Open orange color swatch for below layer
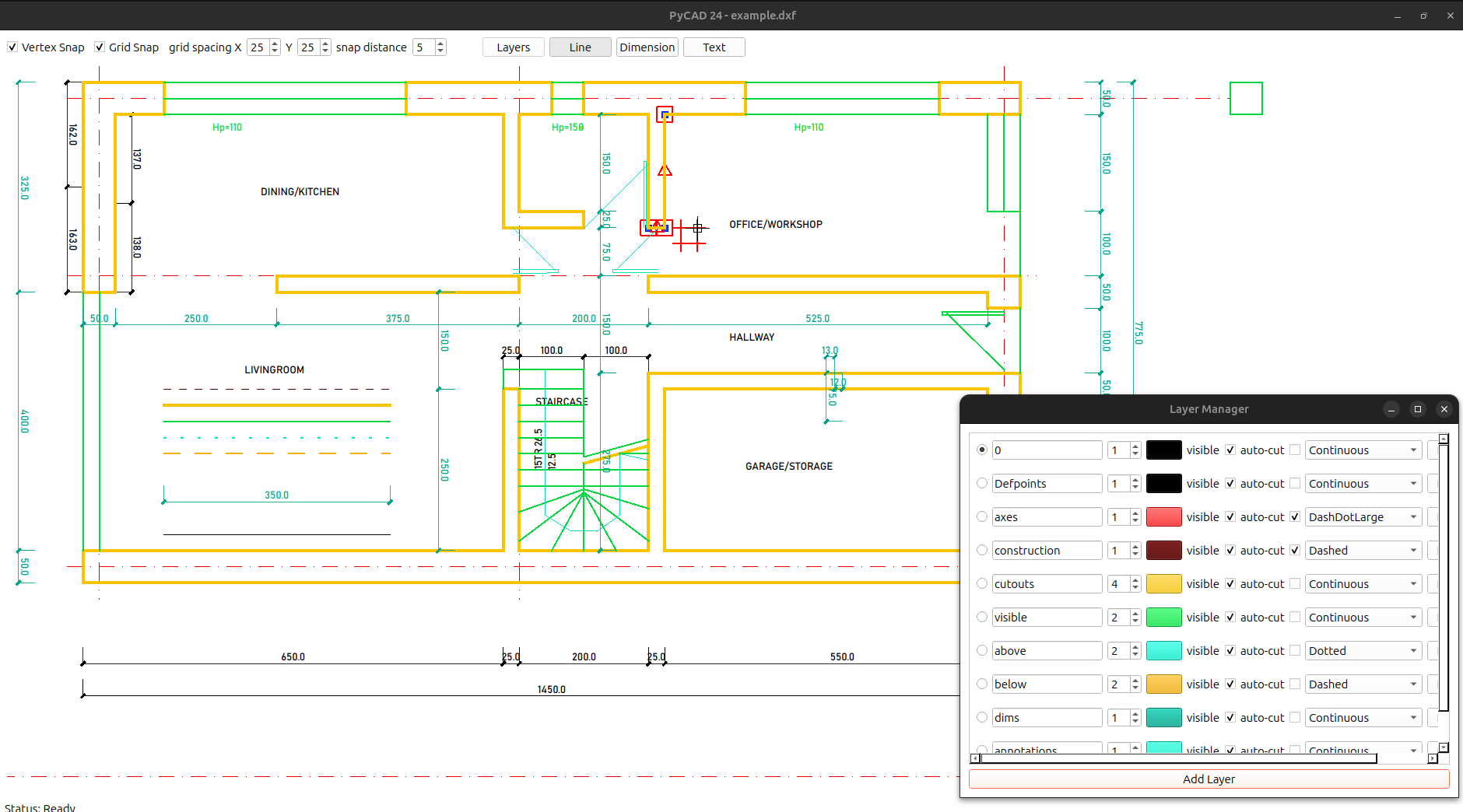1463x812 pixels. coord(1164,684)
